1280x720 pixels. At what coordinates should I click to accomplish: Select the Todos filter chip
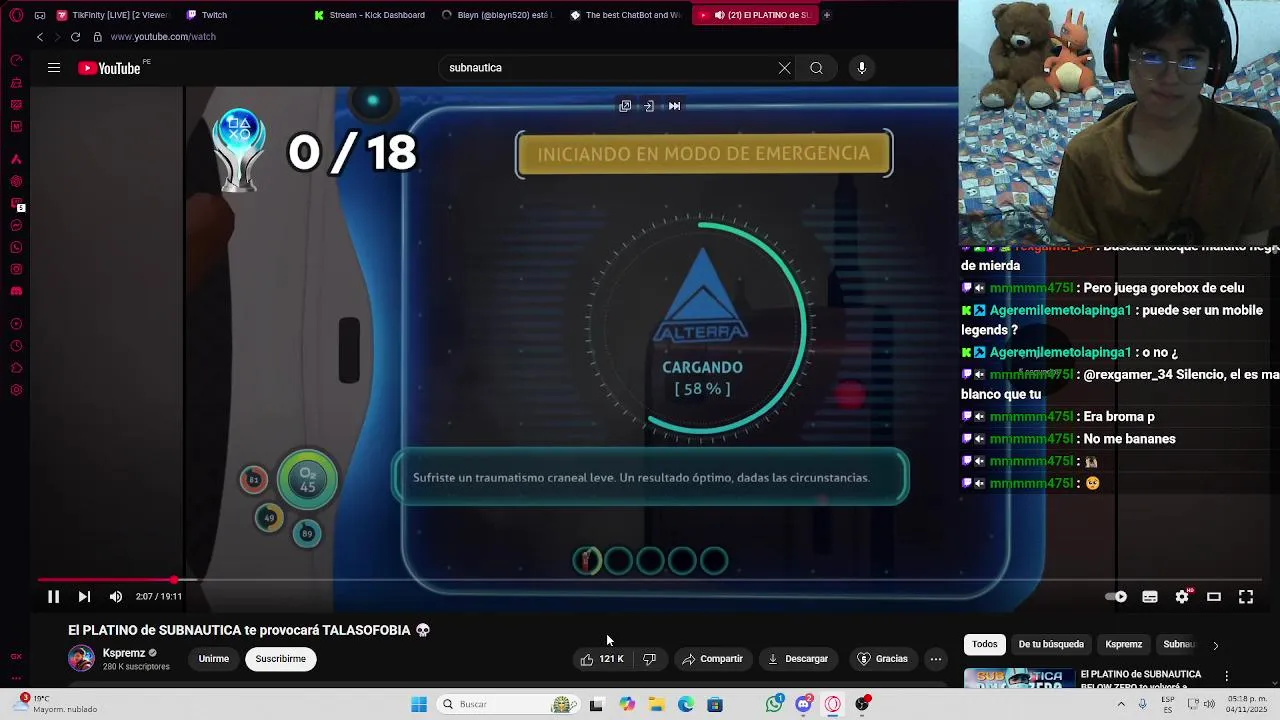click(x=985, y=645)
